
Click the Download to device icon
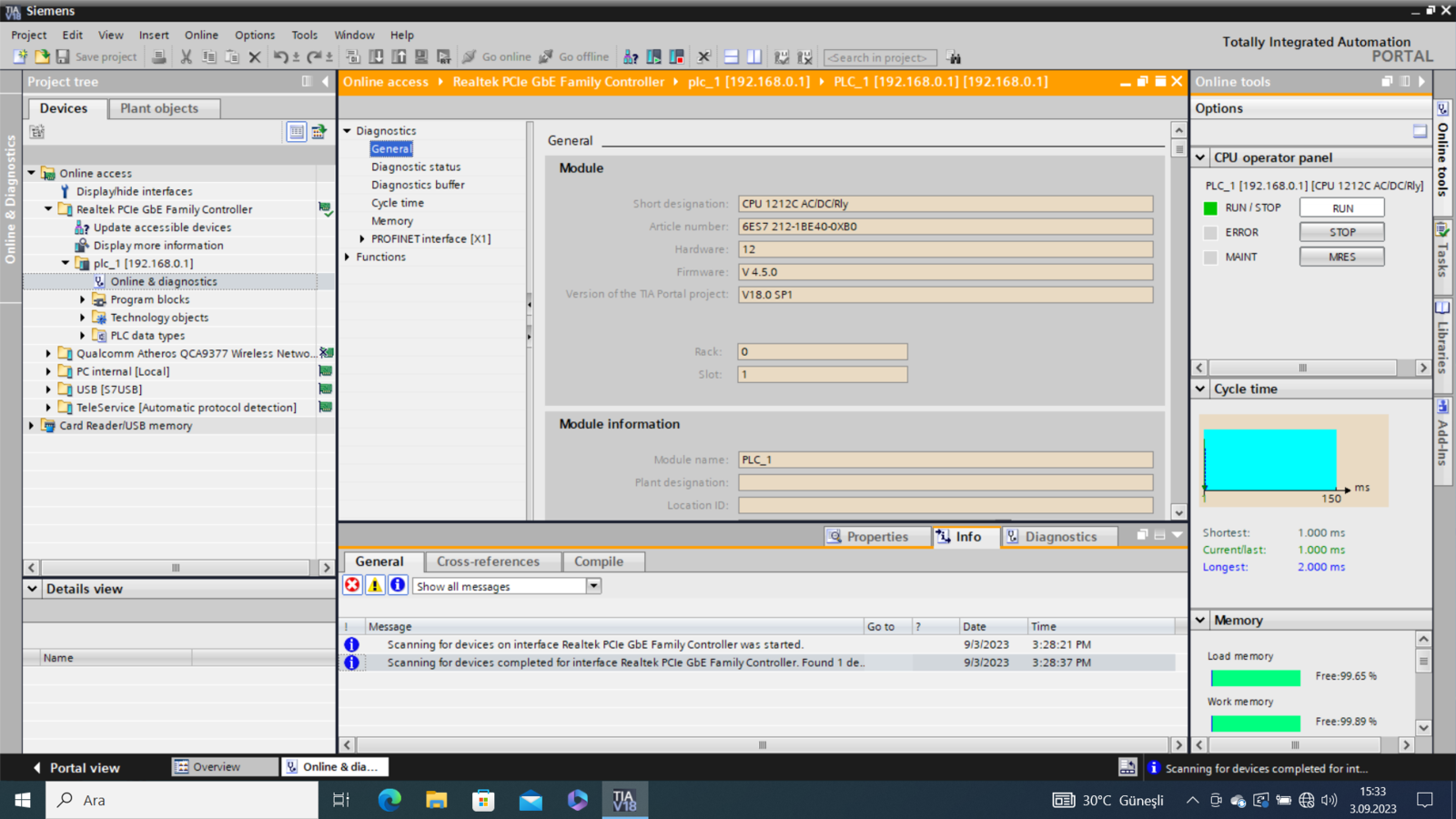coord(376,56)
